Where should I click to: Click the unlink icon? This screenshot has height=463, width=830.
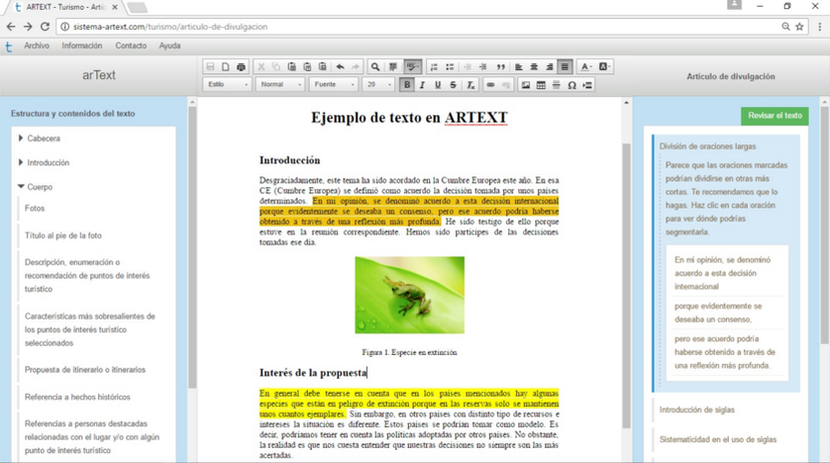(506, 85)
